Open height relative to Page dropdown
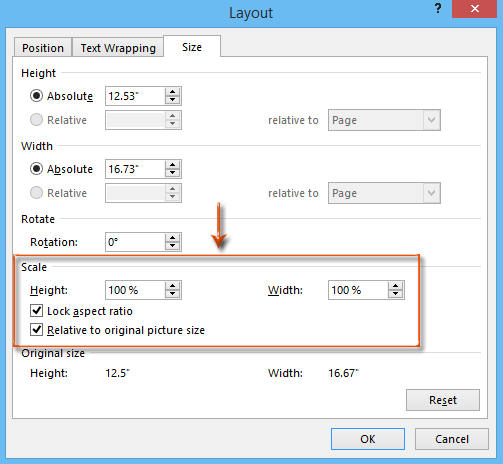 [x=384, y=120]
